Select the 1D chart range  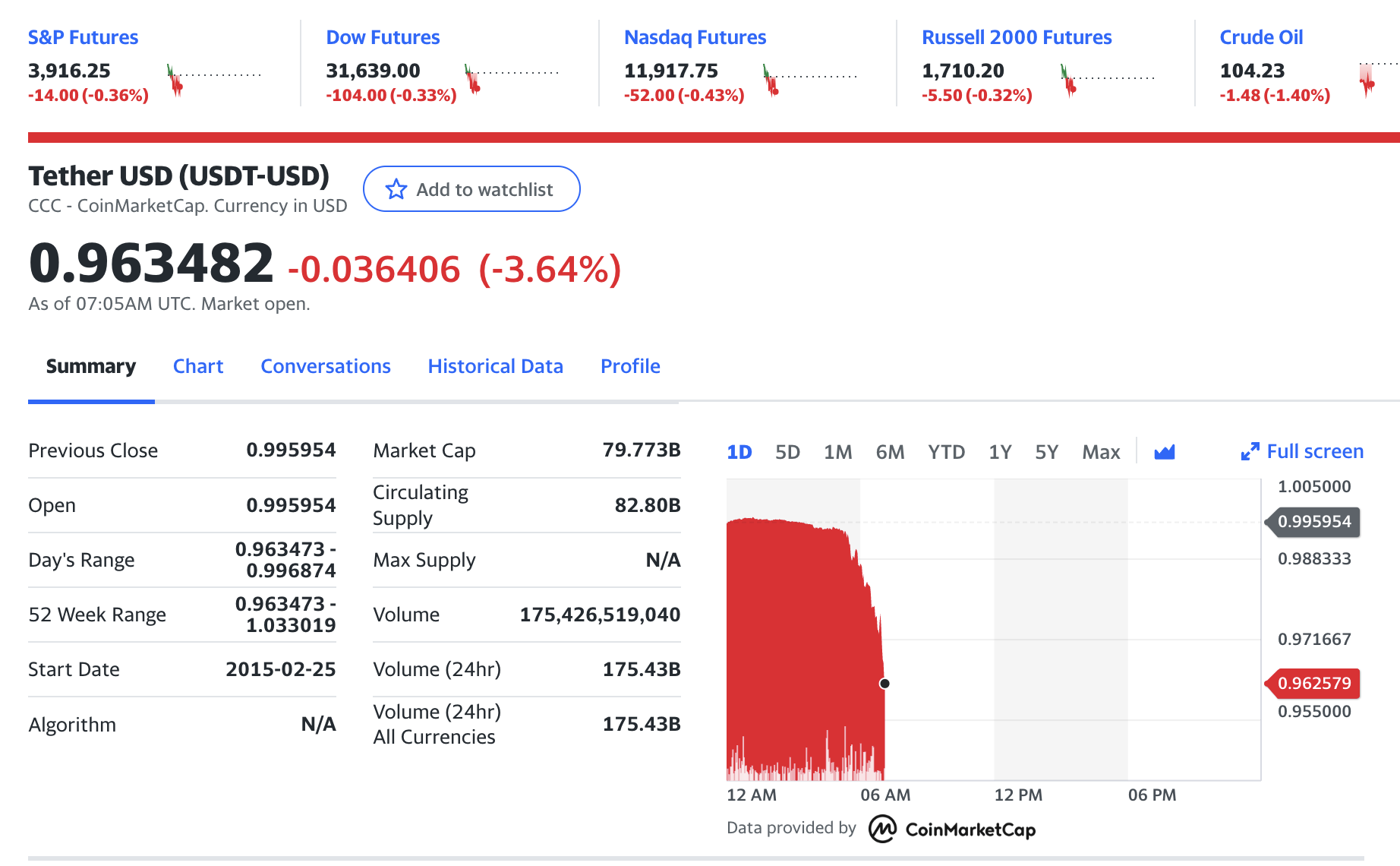click(739, 452)
